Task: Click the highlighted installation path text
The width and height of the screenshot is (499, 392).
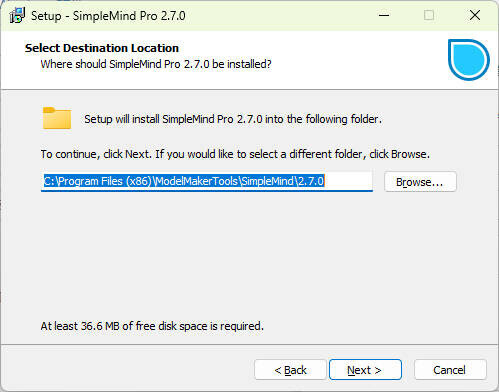Action: (x=184, y=181)
